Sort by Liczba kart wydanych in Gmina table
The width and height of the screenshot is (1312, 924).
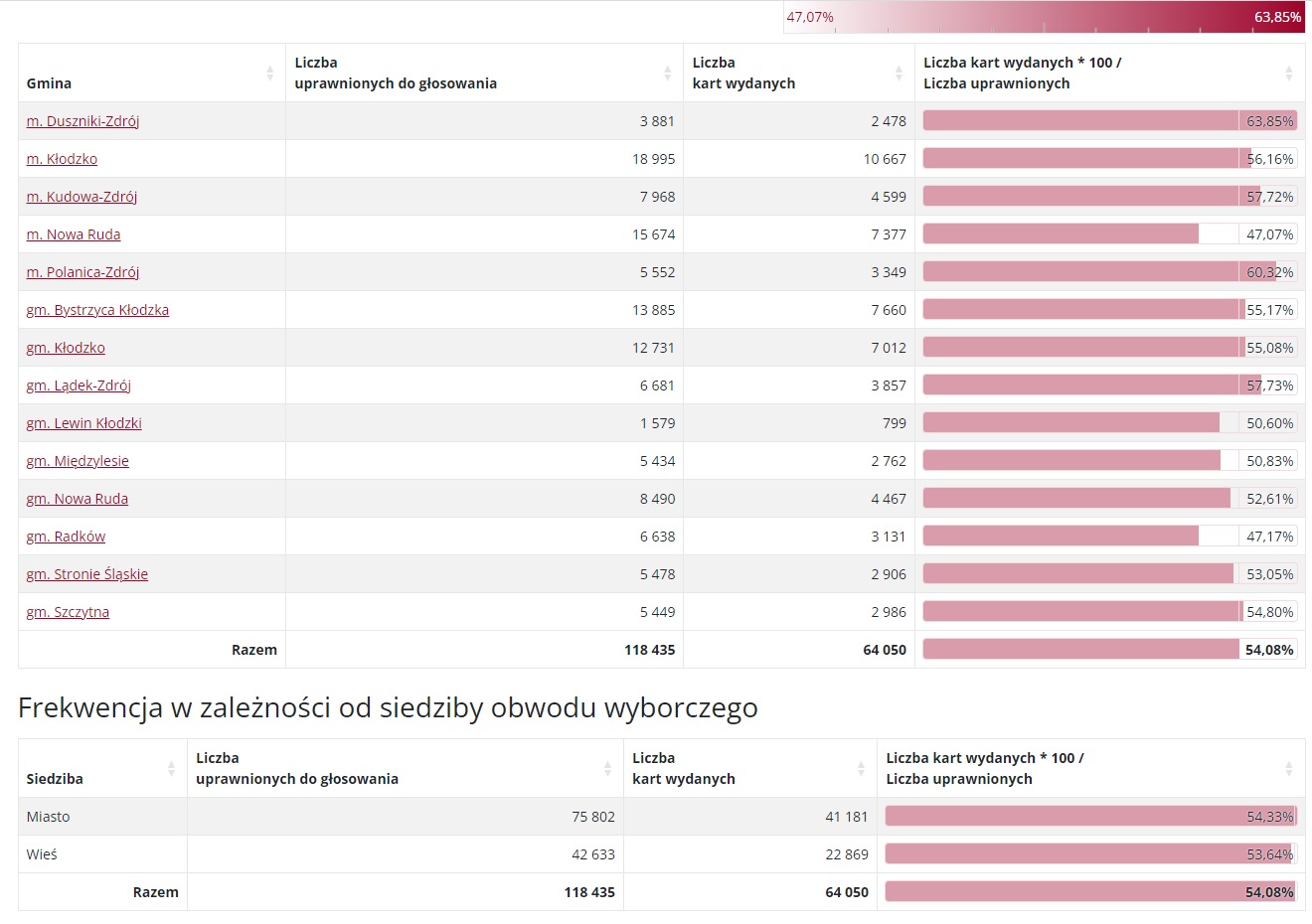pyautogui.click(x=899, y=74)
